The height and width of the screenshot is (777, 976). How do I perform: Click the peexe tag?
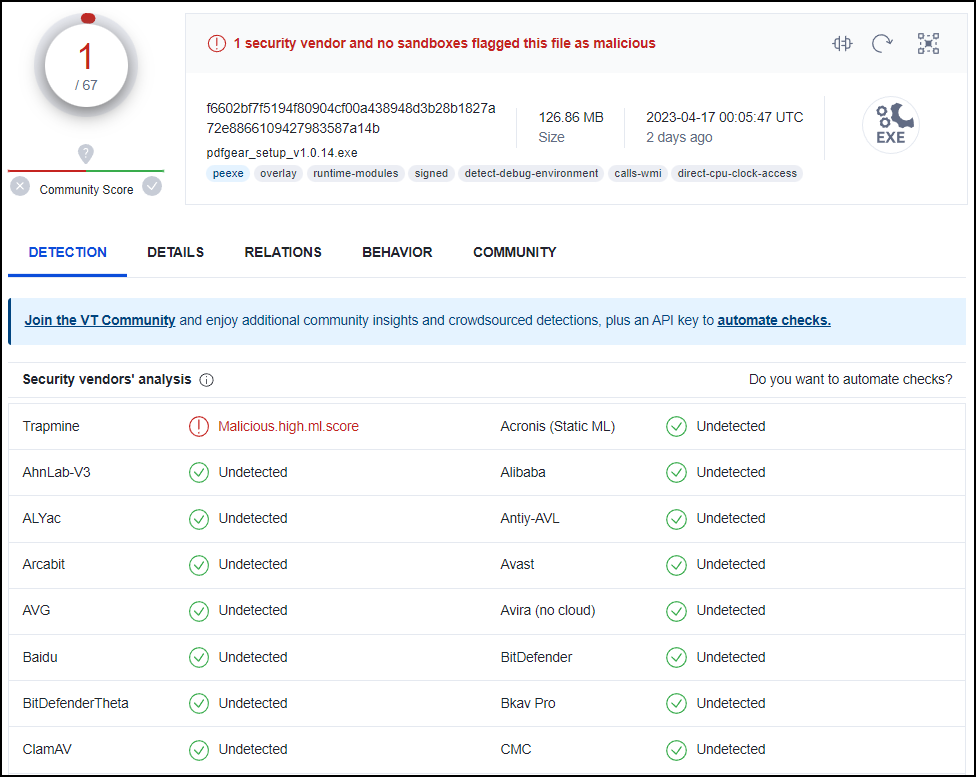(228, 173)
